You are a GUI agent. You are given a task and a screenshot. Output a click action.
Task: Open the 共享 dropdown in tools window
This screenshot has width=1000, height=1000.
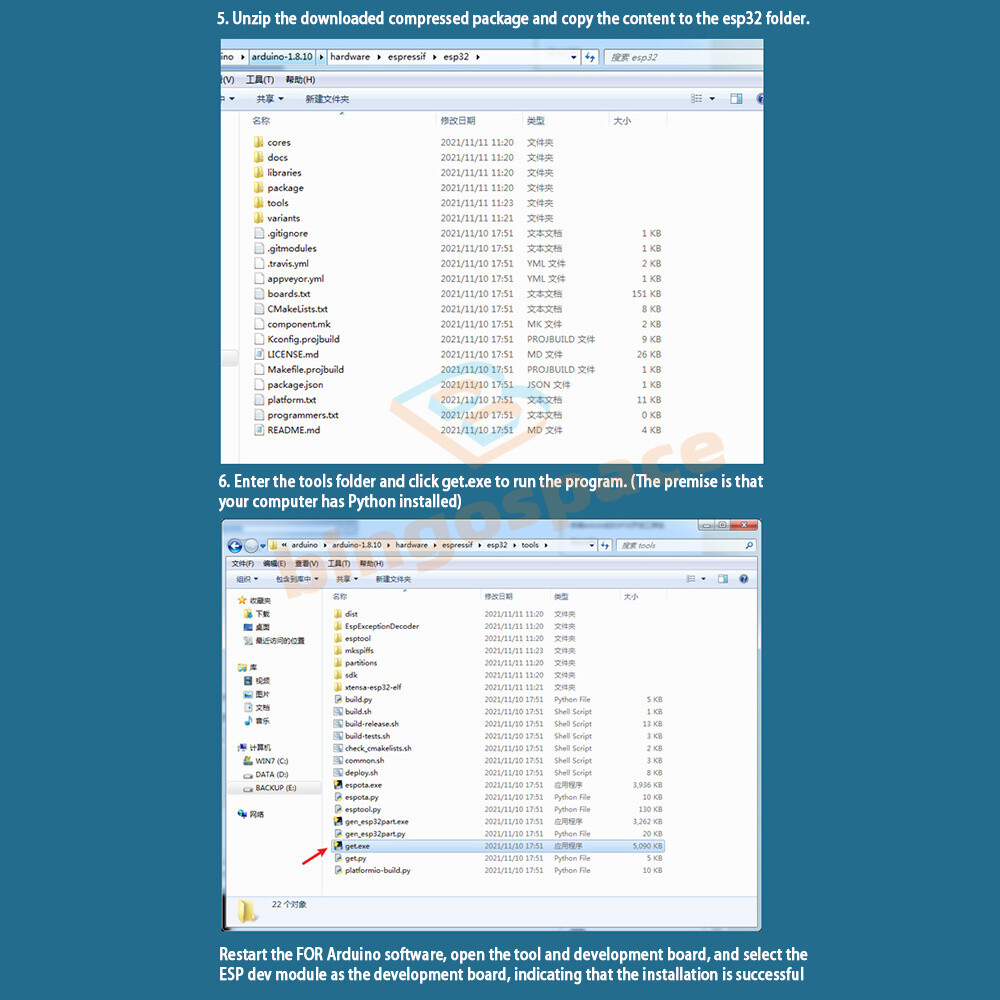pyautogui.click(x=347, y=579)
